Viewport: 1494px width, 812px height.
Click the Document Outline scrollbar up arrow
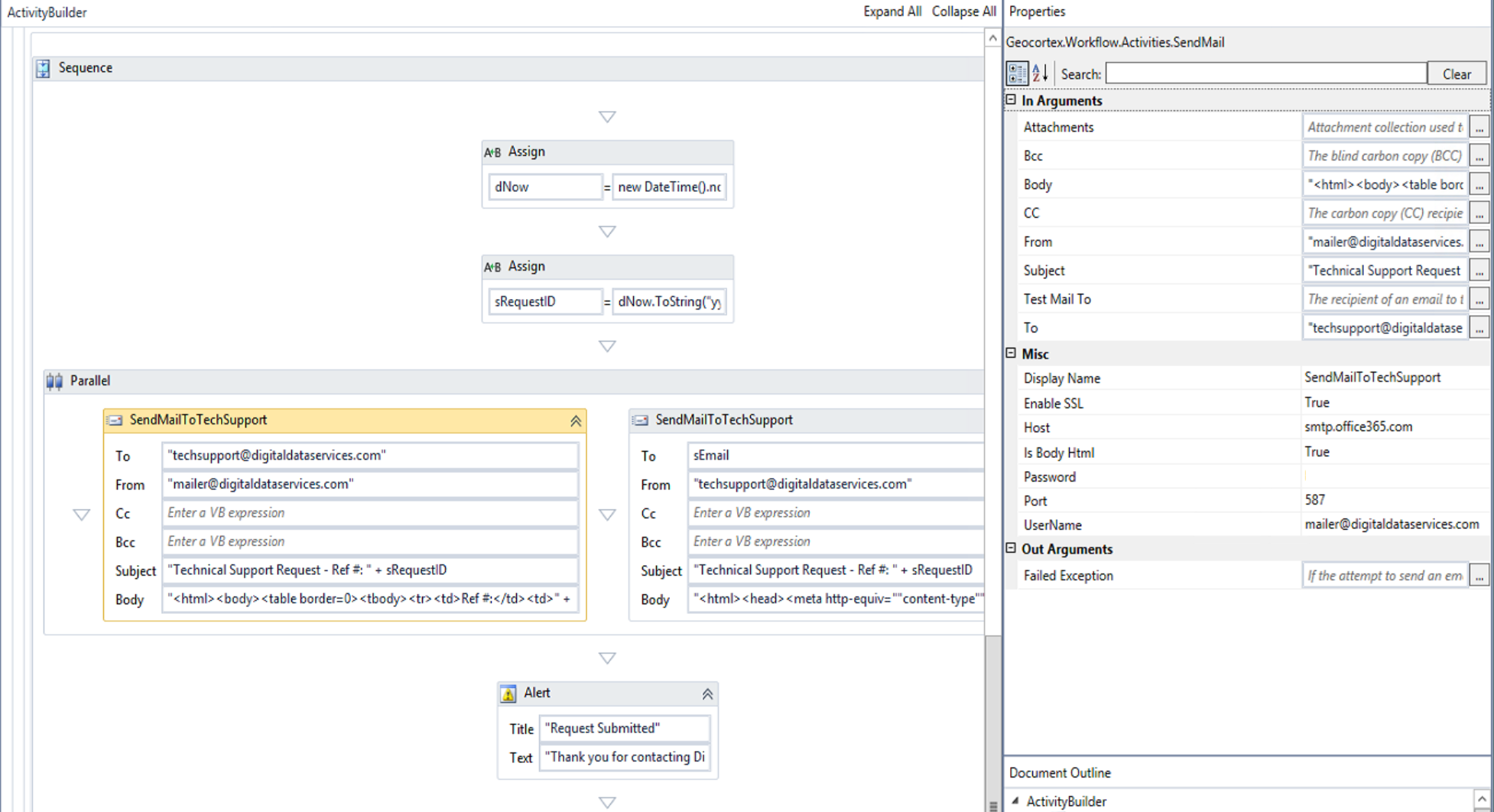(x=1482, y=799)
